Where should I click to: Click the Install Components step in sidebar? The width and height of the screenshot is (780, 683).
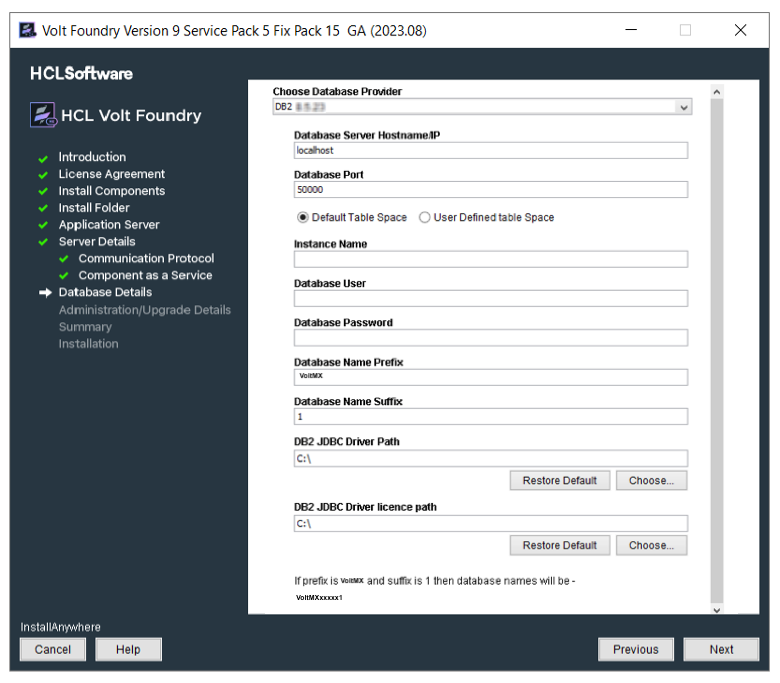click(111, 191)
